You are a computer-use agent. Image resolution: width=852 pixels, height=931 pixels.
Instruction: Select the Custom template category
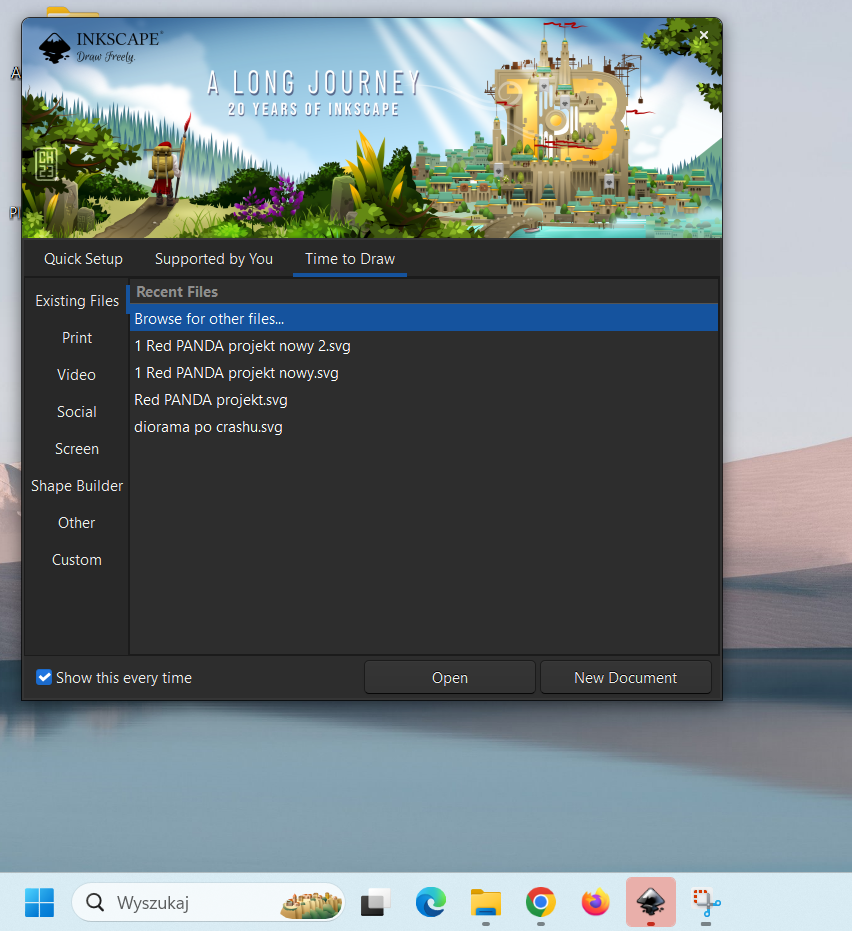pyautogui.click(x=77, y=560)
